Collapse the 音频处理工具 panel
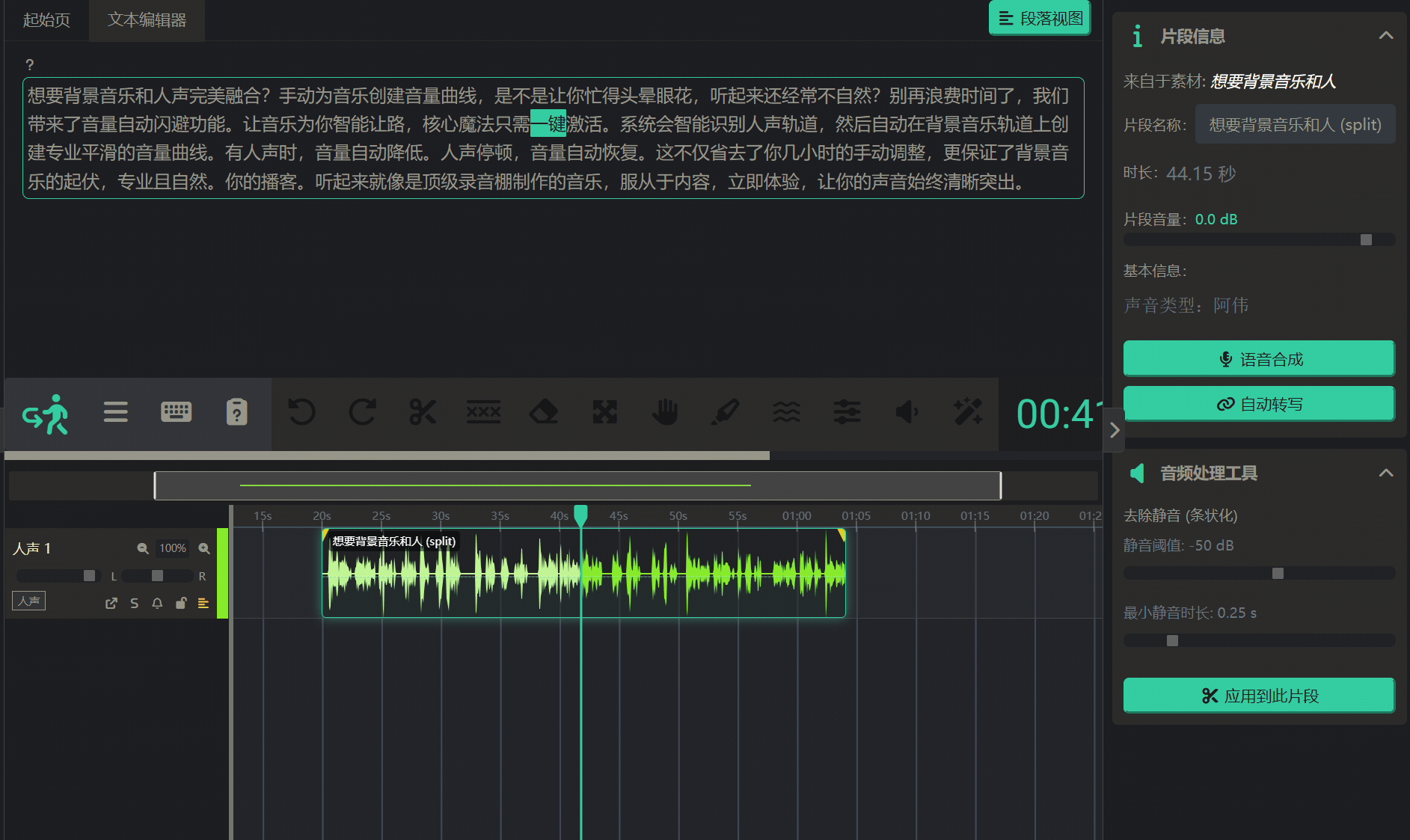1410x840 pixels. click(x=1385, y=473)
